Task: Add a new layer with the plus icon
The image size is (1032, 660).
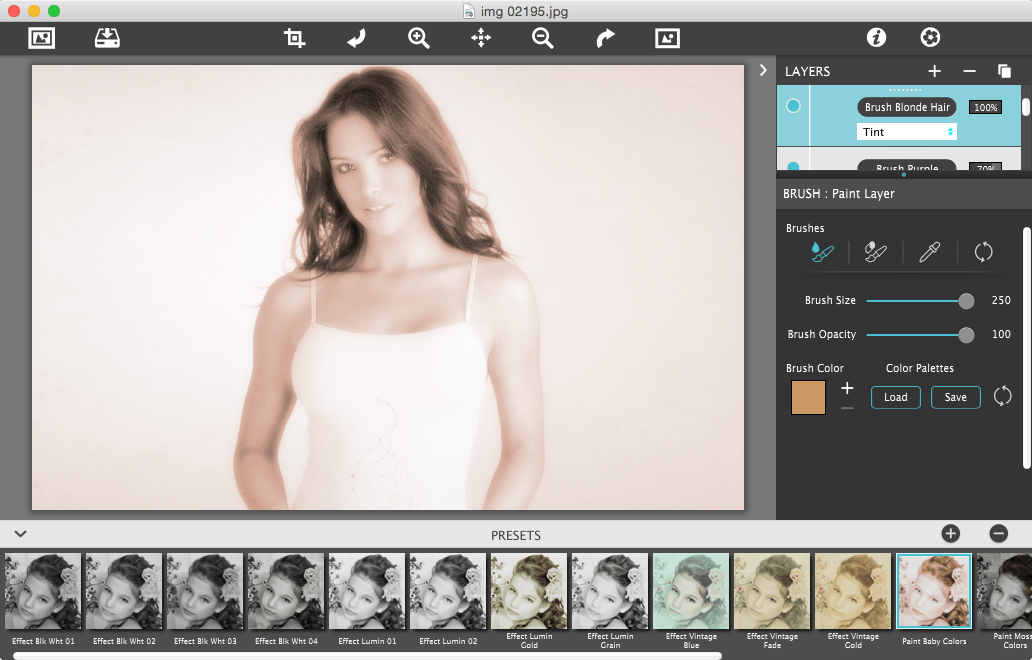Action: pyautogui.click(x=934, y=71)
